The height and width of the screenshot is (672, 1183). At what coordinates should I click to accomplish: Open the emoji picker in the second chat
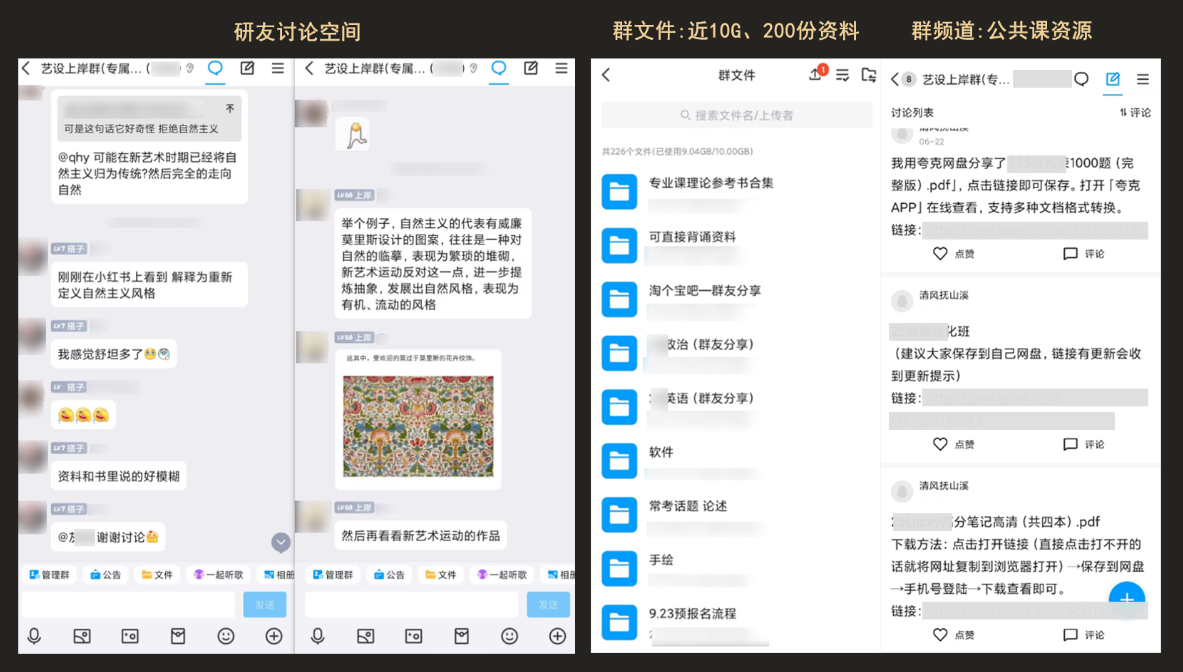click(x=509, y=637)
